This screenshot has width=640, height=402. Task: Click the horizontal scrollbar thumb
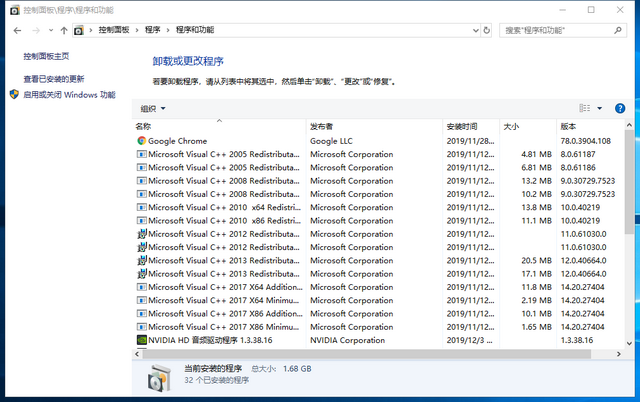coord(367,354)
